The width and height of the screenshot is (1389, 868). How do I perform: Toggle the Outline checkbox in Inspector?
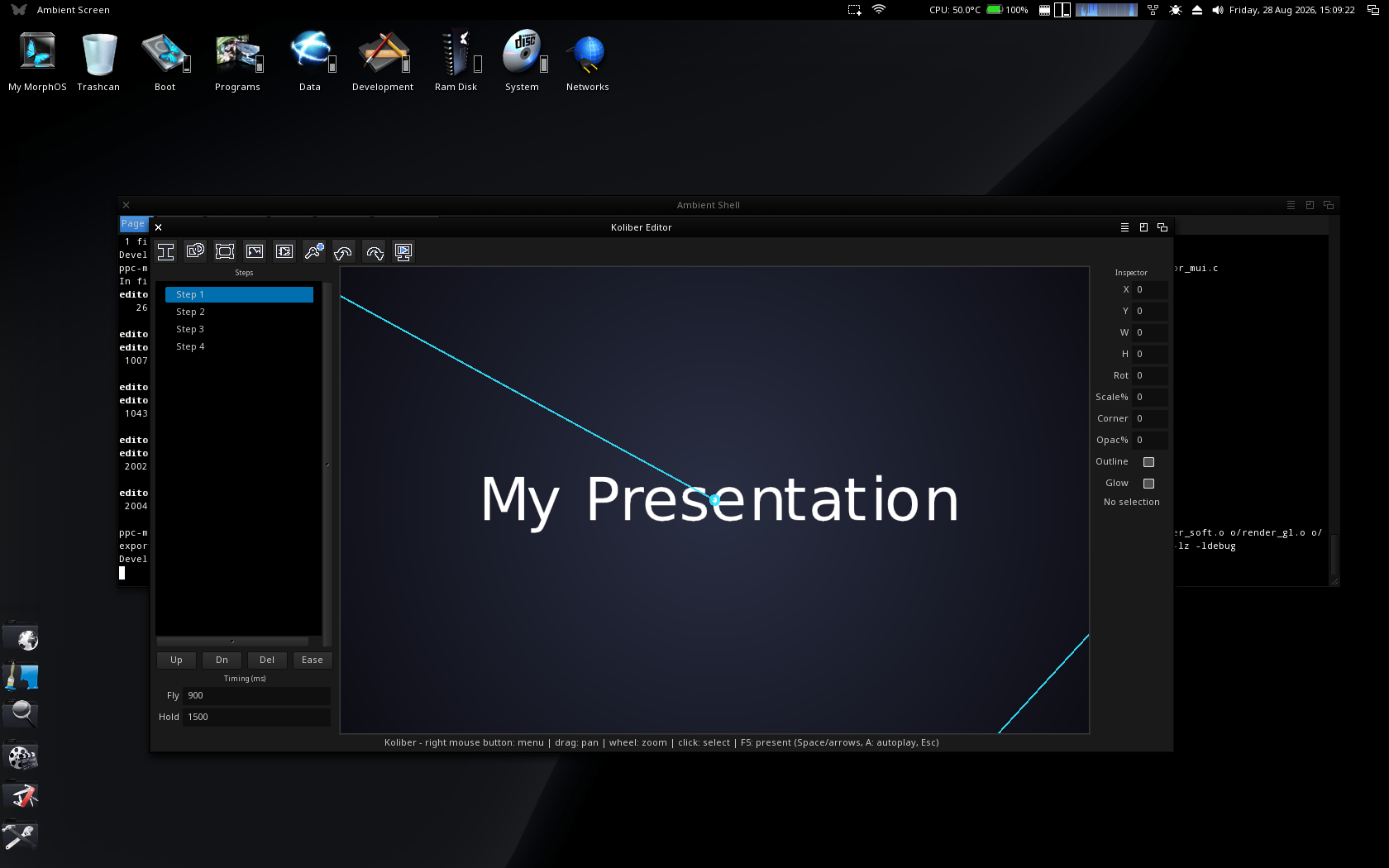[1148, 462]
